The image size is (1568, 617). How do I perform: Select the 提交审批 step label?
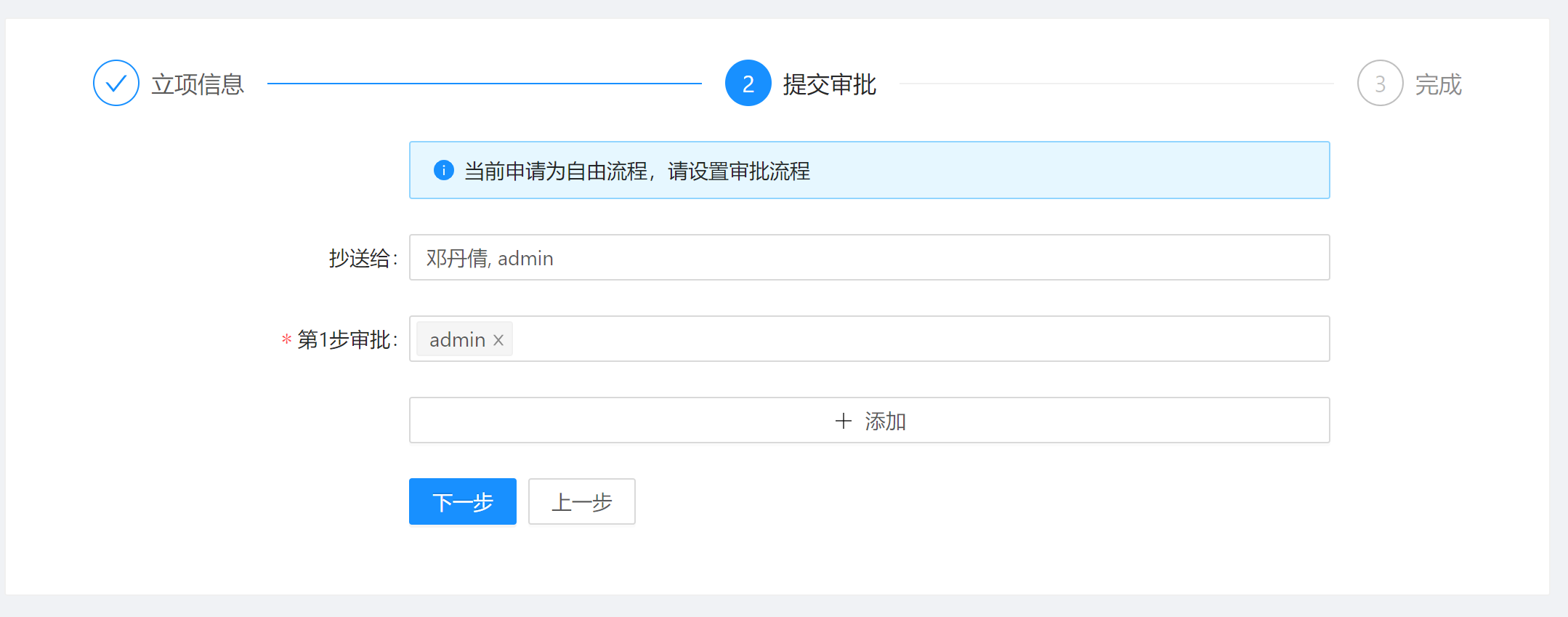pyautogui.click(x=830, y=84)
